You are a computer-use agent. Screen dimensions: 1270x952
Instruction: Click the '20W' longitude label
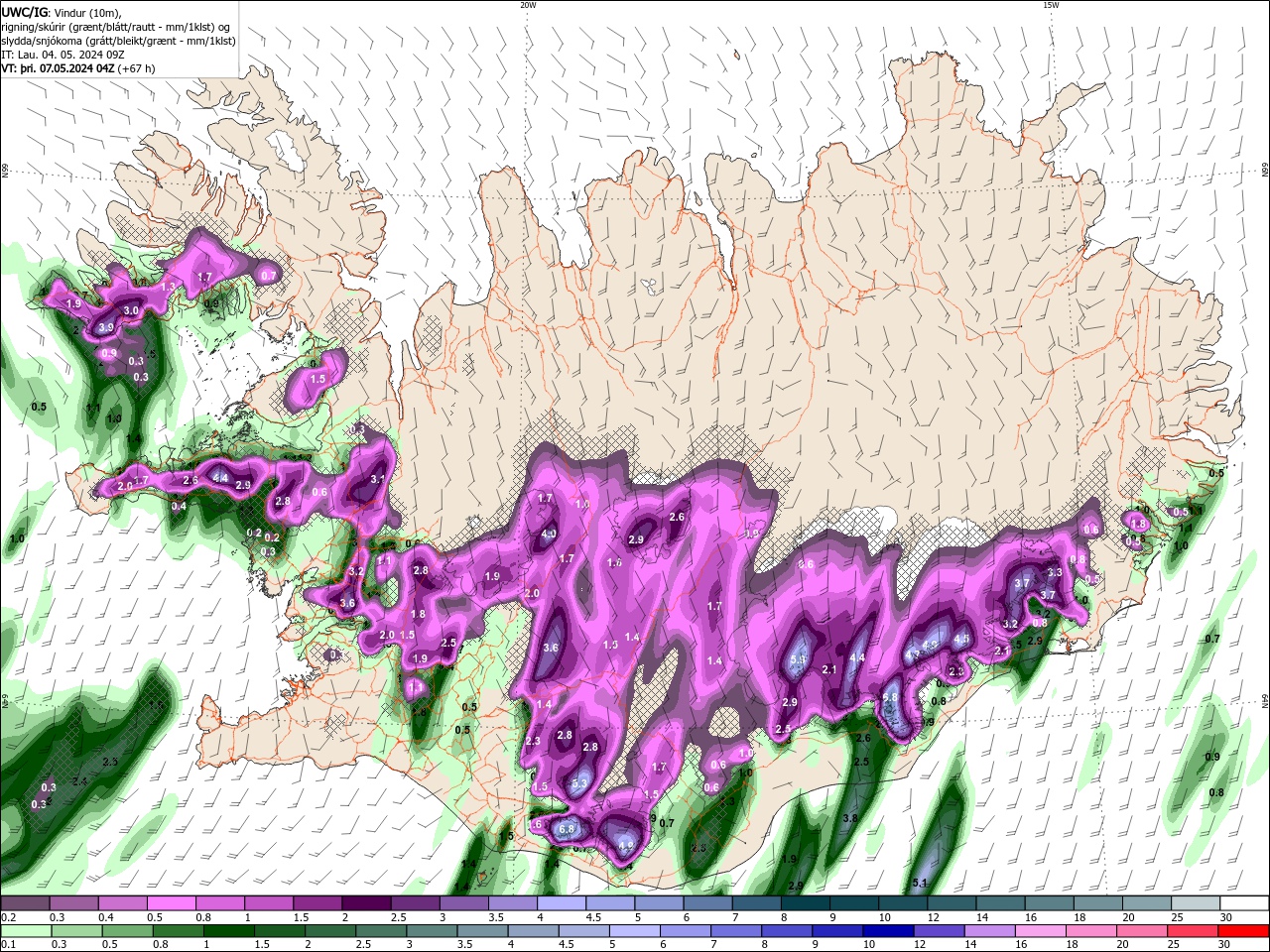pyautogui.click(x=528, y=5)
